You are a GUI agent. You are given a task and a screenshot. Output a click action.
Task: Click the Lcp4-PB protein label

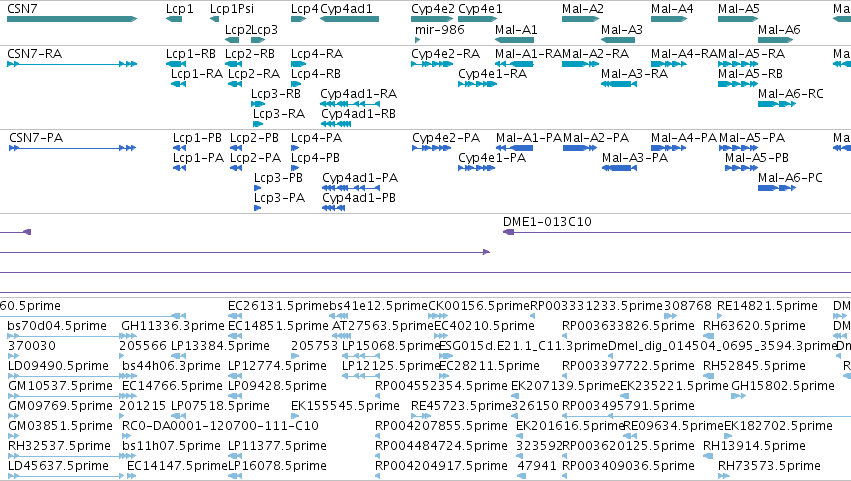click(315, 158)
